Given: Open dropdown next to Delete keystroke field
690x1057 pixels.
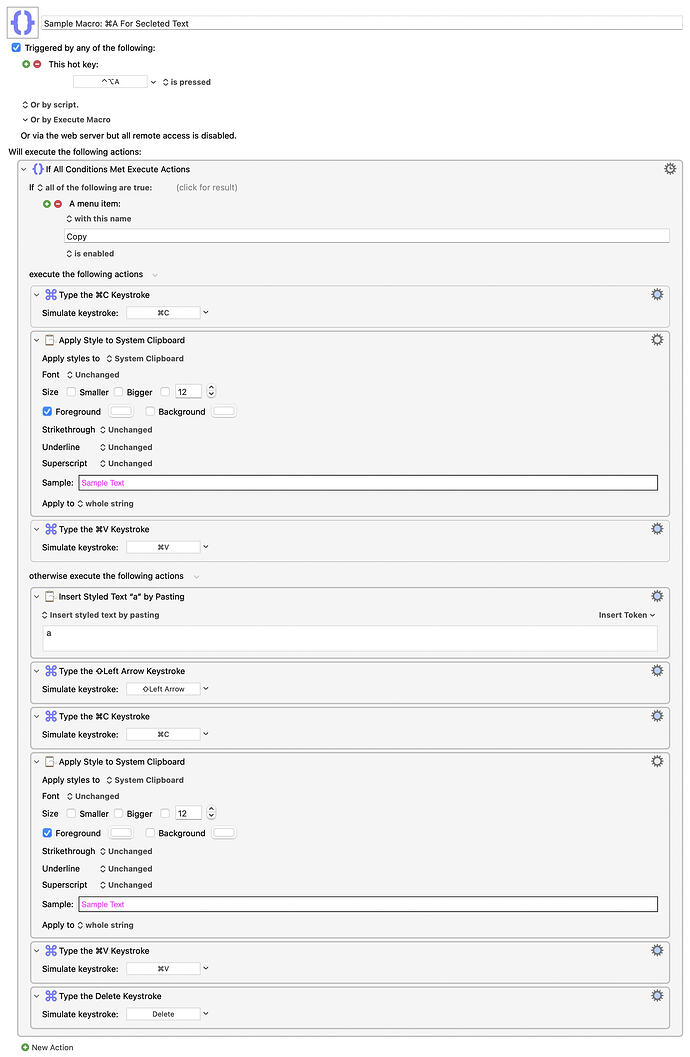Looking at the screenshot, I should 206,1013.
